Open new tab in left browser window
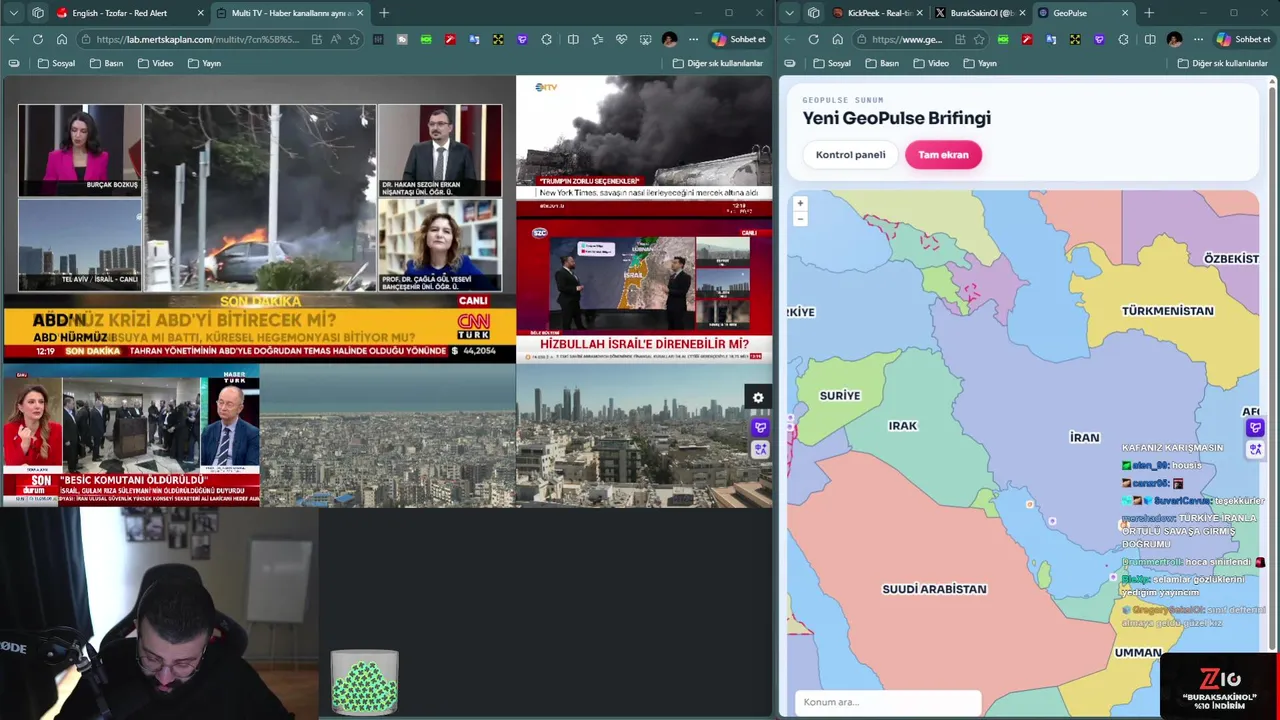The image size is (1280, 720). 384,13
